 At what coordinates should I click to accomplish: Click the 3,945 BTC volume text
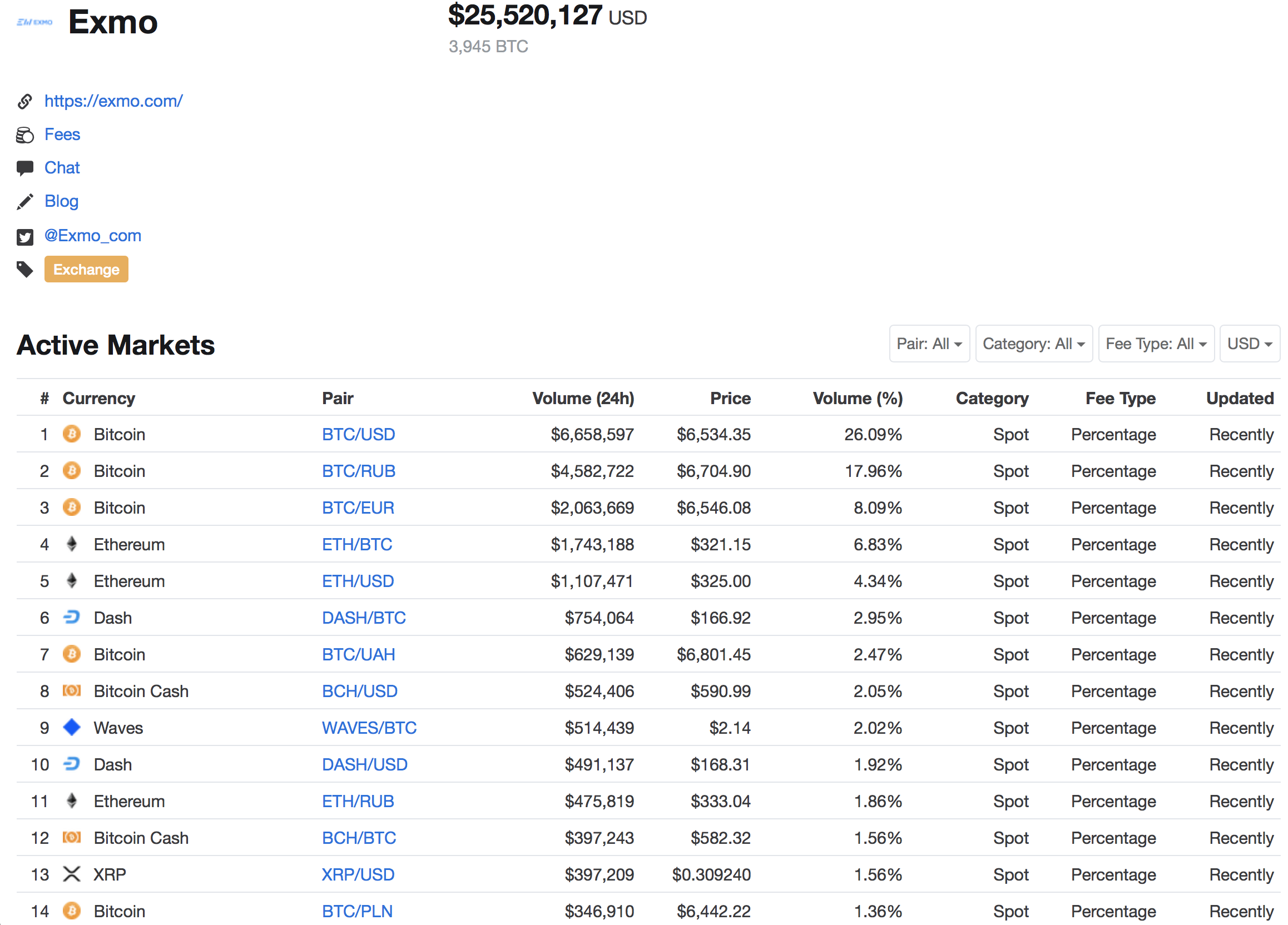488,47
